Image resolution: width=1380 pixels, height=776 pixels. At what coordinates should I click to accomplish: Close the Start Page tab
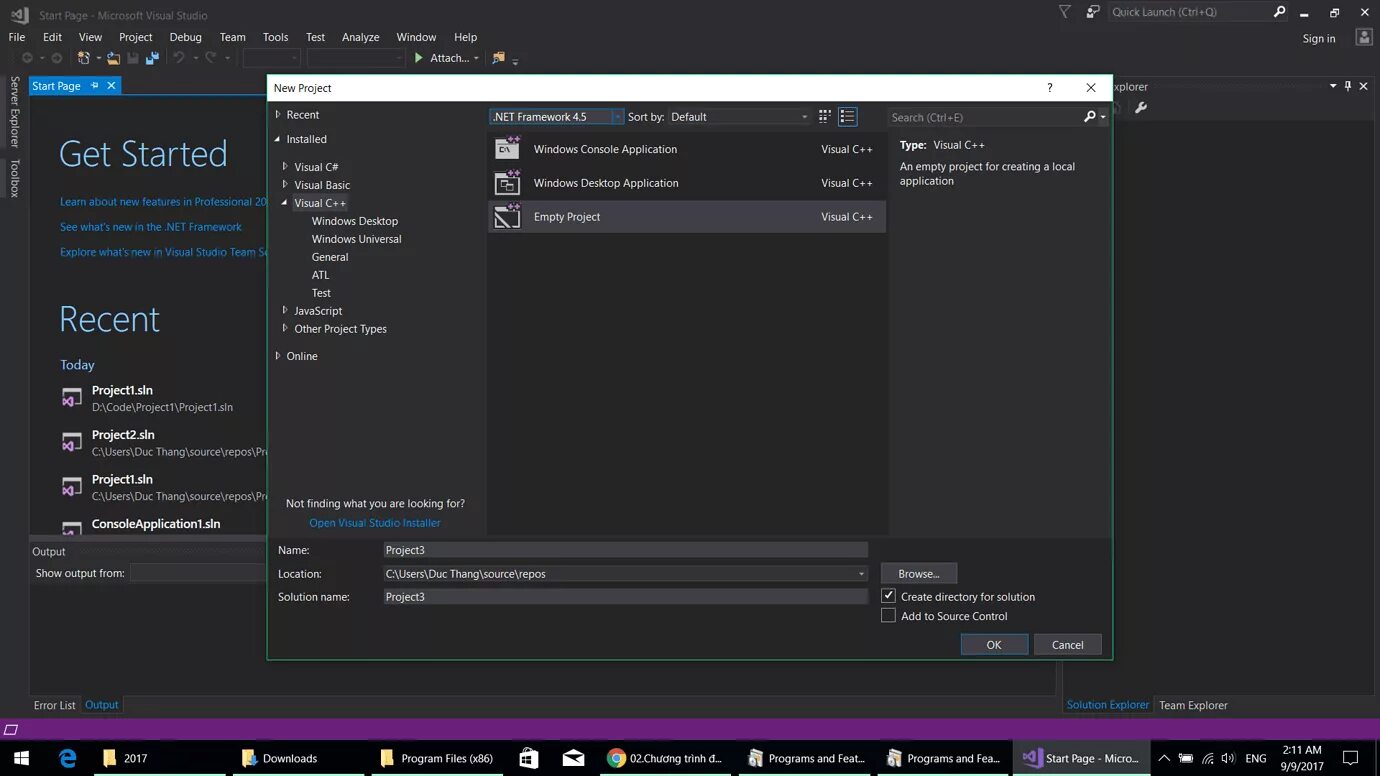111,86
